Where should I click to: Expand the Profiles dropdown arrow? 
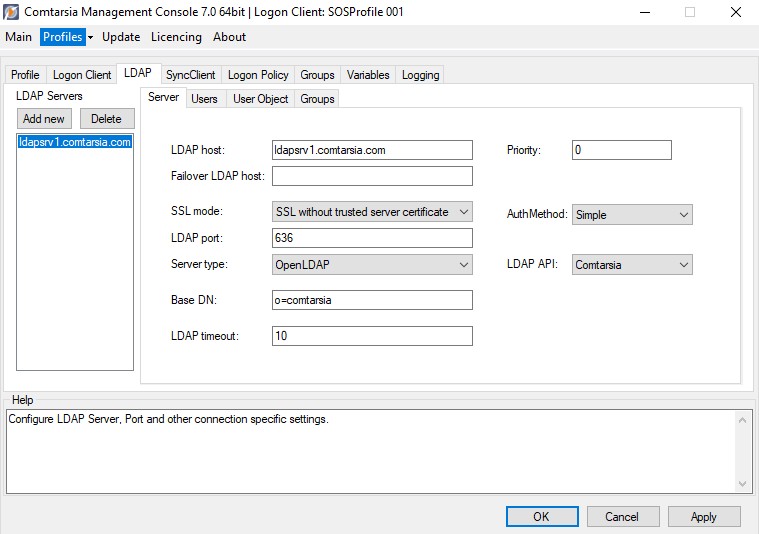pos(91,37)
